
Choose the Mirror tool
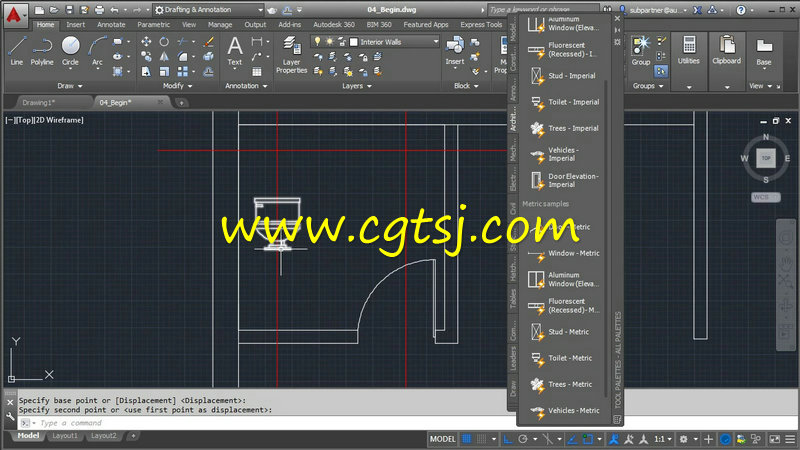164,57
